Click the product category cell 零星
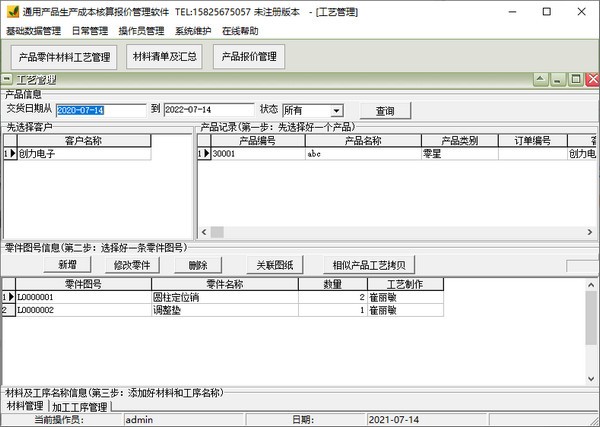Viewport: 600px width, 427px height. pyautogui.click(x=460, y=154)
